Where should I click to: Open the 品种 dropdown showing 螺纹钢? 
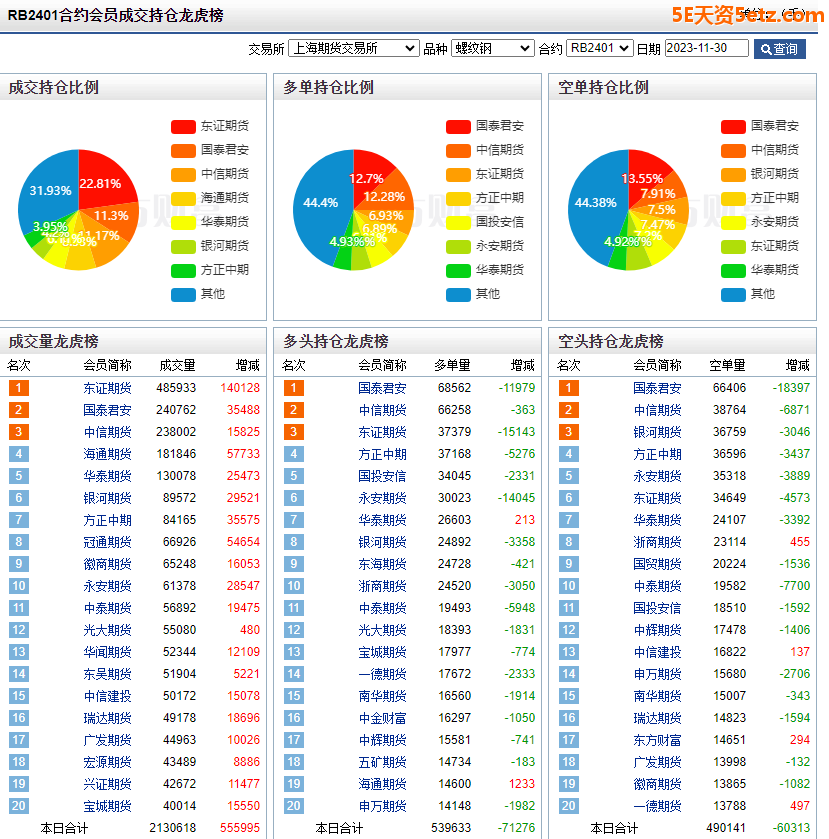click(492, 49)
